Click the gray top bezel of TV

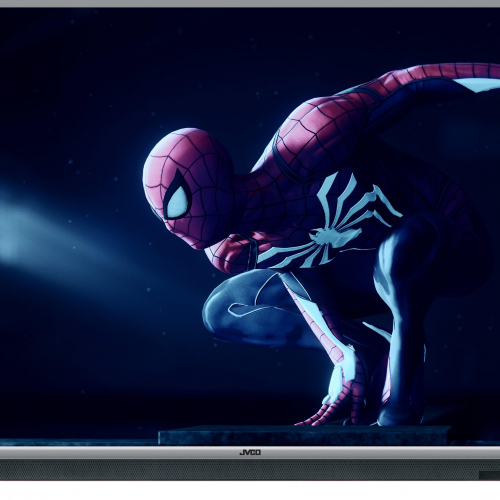(x=250, y=3)
